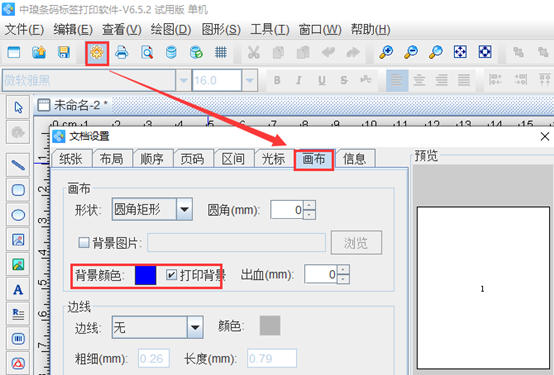Toggle the grid display icon
This screenshot has height=375, width=554.
coord(221,52)
